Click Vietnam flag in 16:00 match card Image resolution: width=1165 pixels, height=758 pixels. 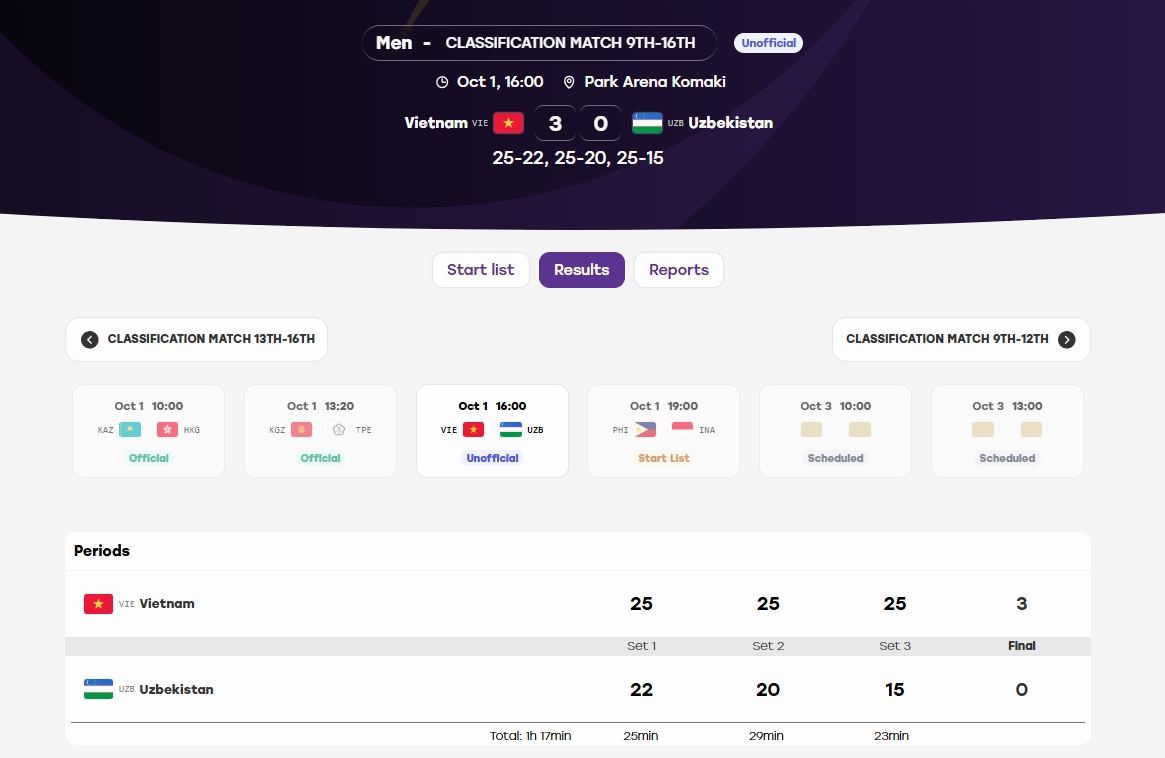[473, 430]
